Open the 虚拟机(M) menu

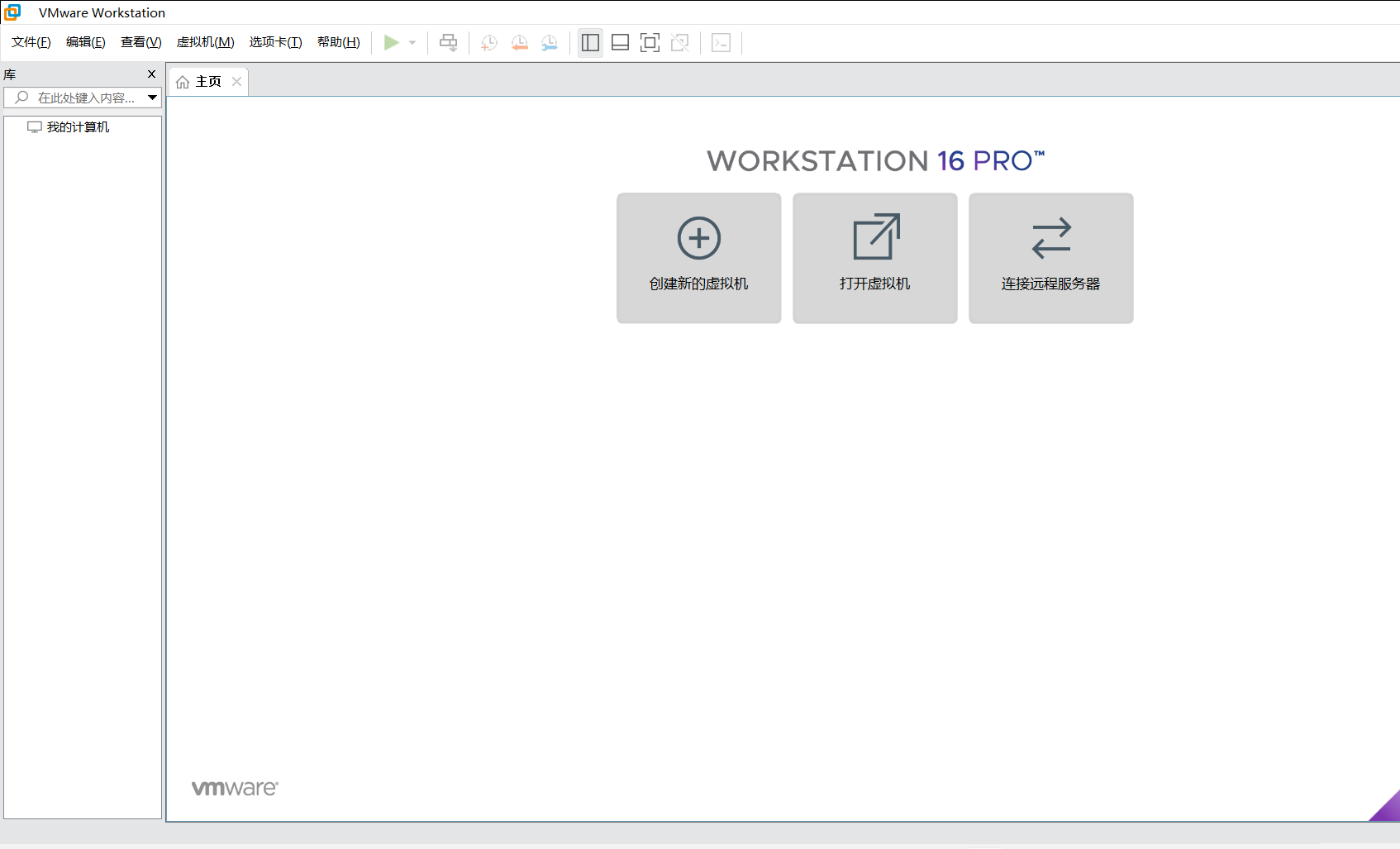(x=206, y=42)
